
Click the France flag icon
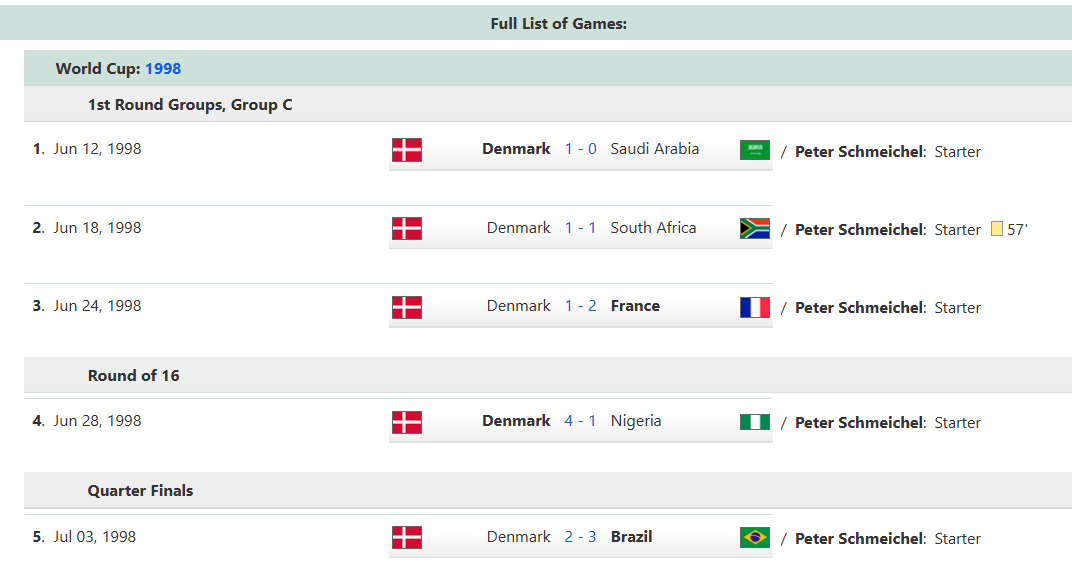[755, 307]
